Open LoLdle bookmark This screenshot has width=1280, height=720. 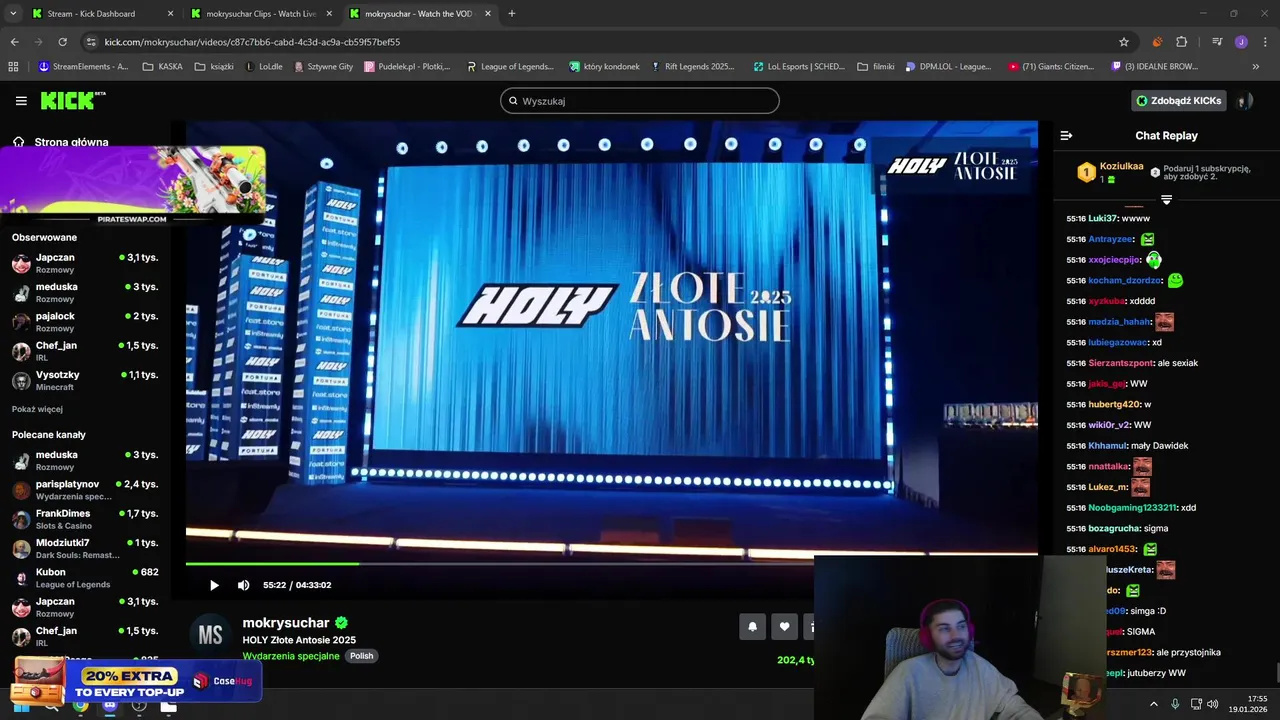tap(264, 67)
